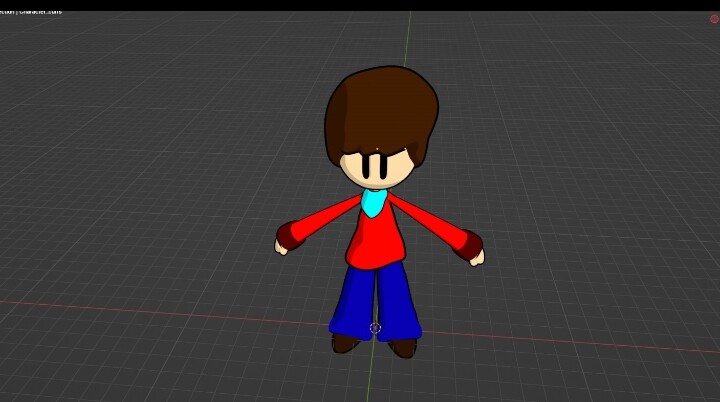Click the 3D cursor at character's feet
720x402 pixels.
point(375,328)
